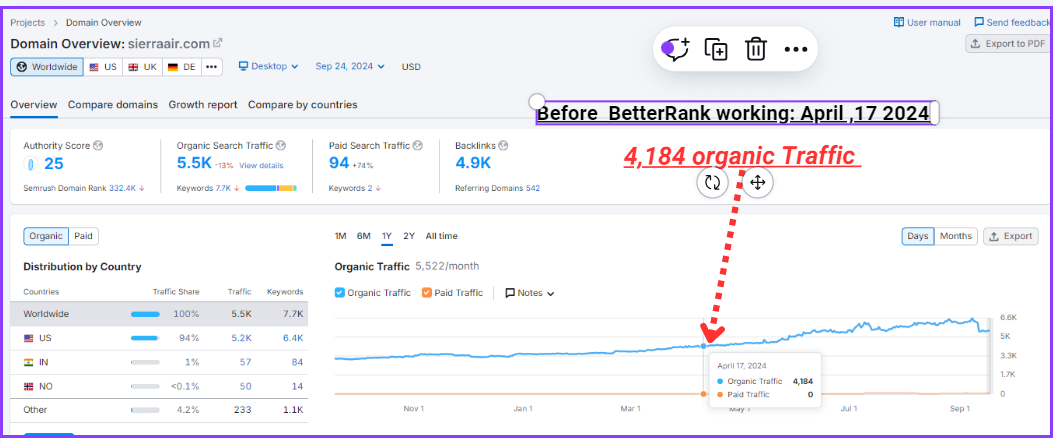Click US keywords value 6.4K

(293, 338)
